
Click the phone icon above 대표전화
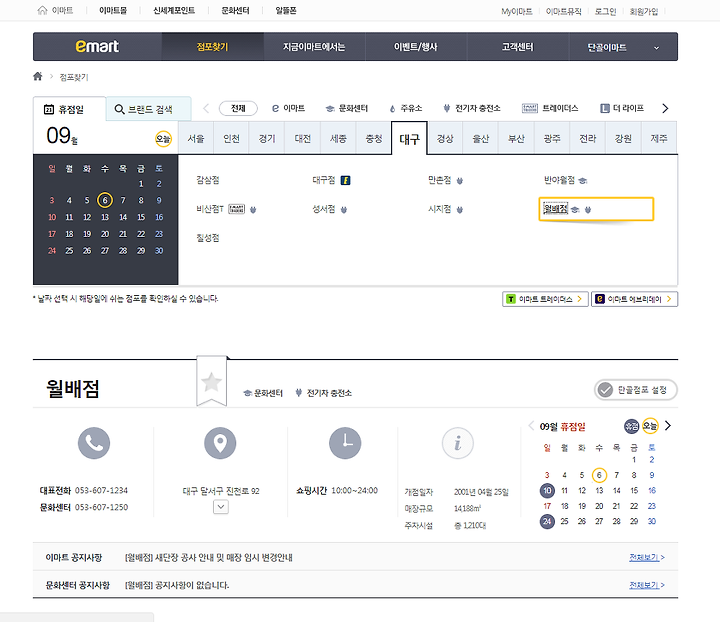[x=94, y=443]
